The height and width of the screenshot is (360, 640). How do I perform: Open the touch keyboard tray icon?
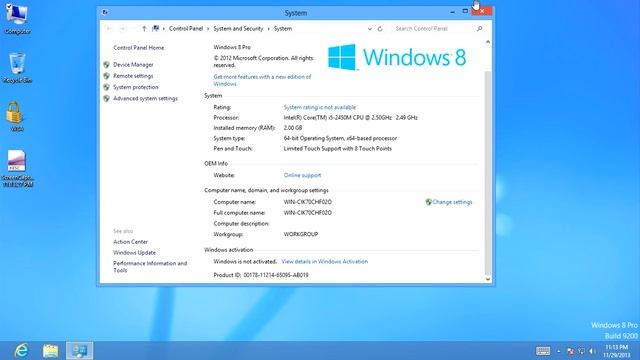[x=542, y=351]
